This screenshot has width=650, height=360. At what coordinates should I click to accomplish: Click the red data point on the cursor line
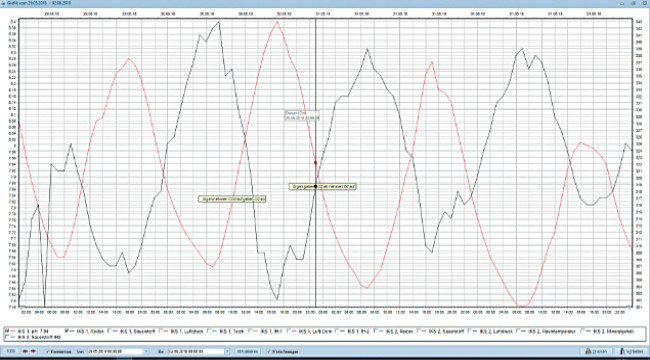(315, 163)
